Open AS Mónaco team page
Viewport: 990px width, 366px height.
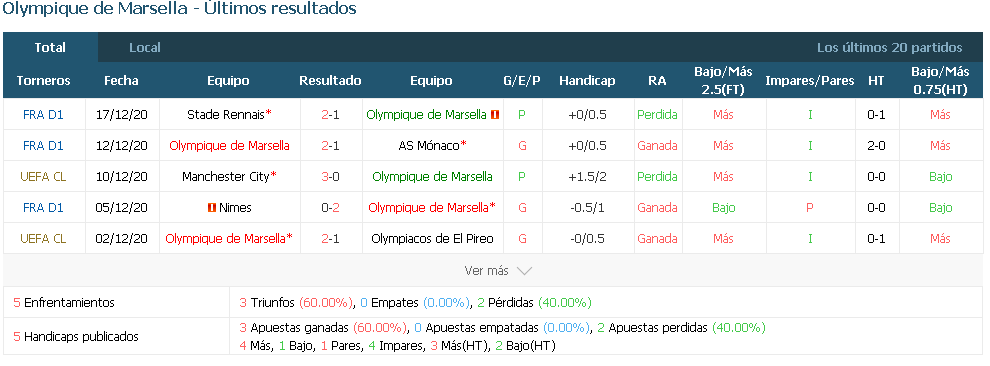tap(429, 146)
